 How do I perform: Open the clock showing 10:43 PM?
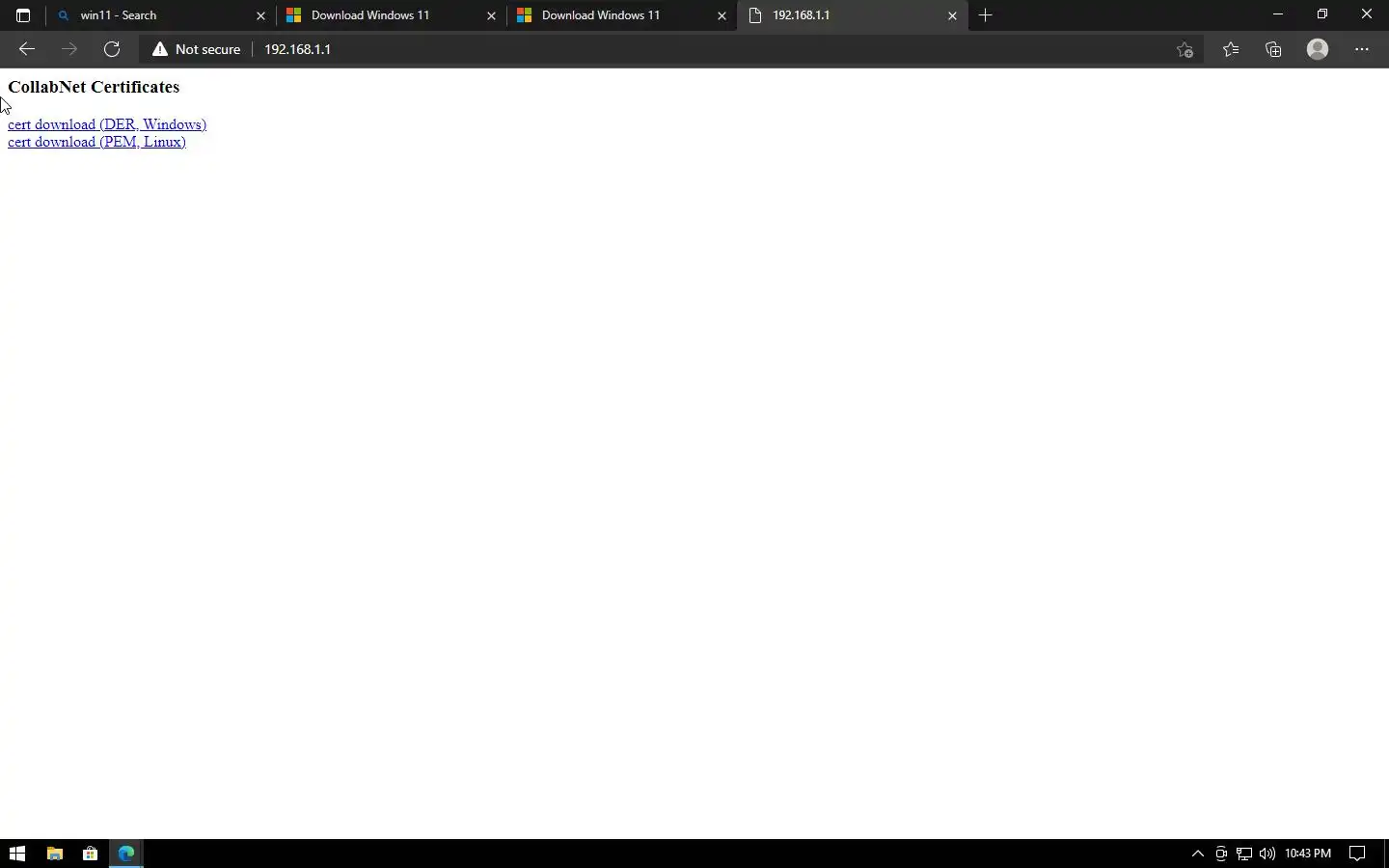tap(1308, 854)
